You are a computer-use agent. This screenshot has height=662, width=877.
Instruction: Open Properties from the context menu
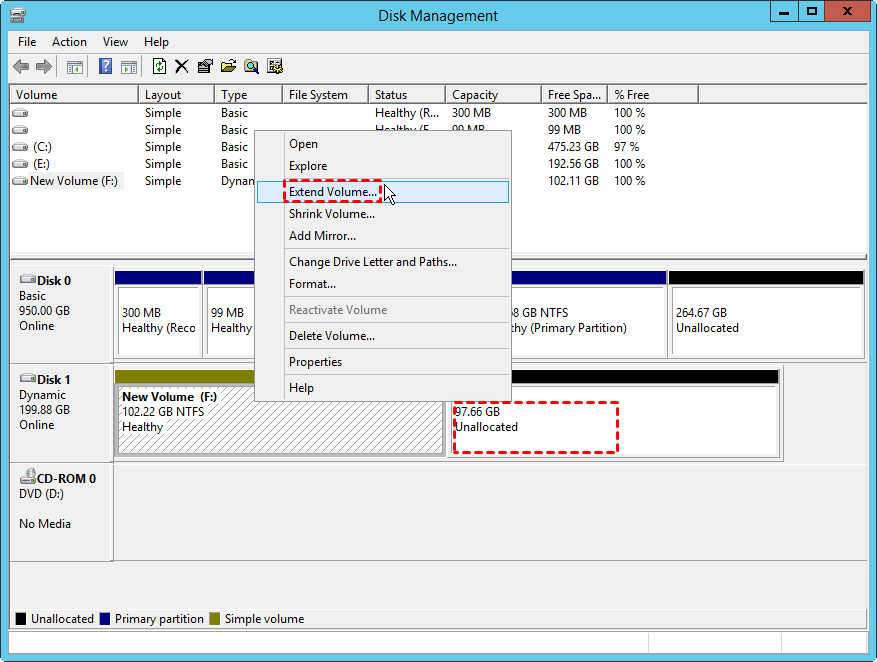[383, 362]
